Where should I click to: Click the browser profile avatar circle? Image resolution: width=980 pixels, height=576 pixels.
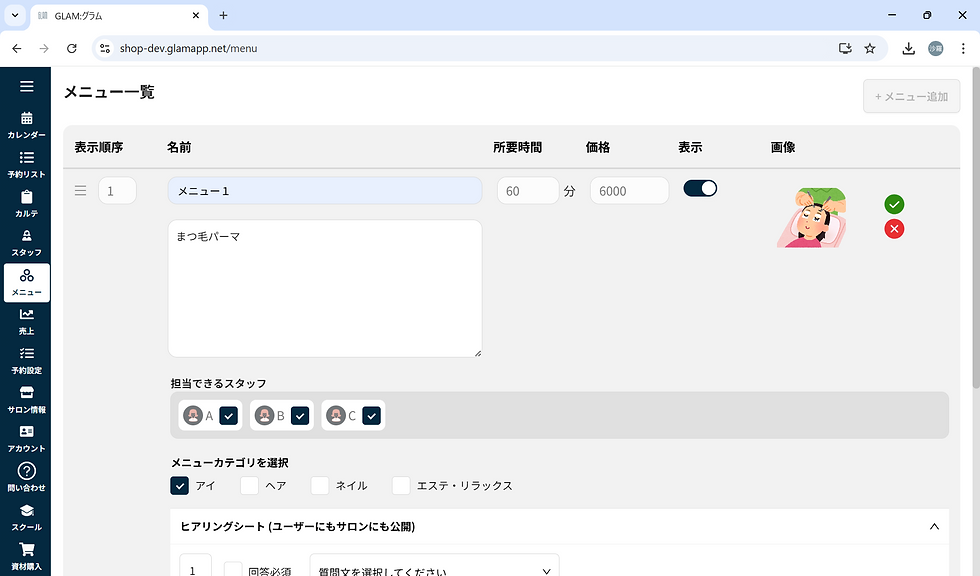935,47
